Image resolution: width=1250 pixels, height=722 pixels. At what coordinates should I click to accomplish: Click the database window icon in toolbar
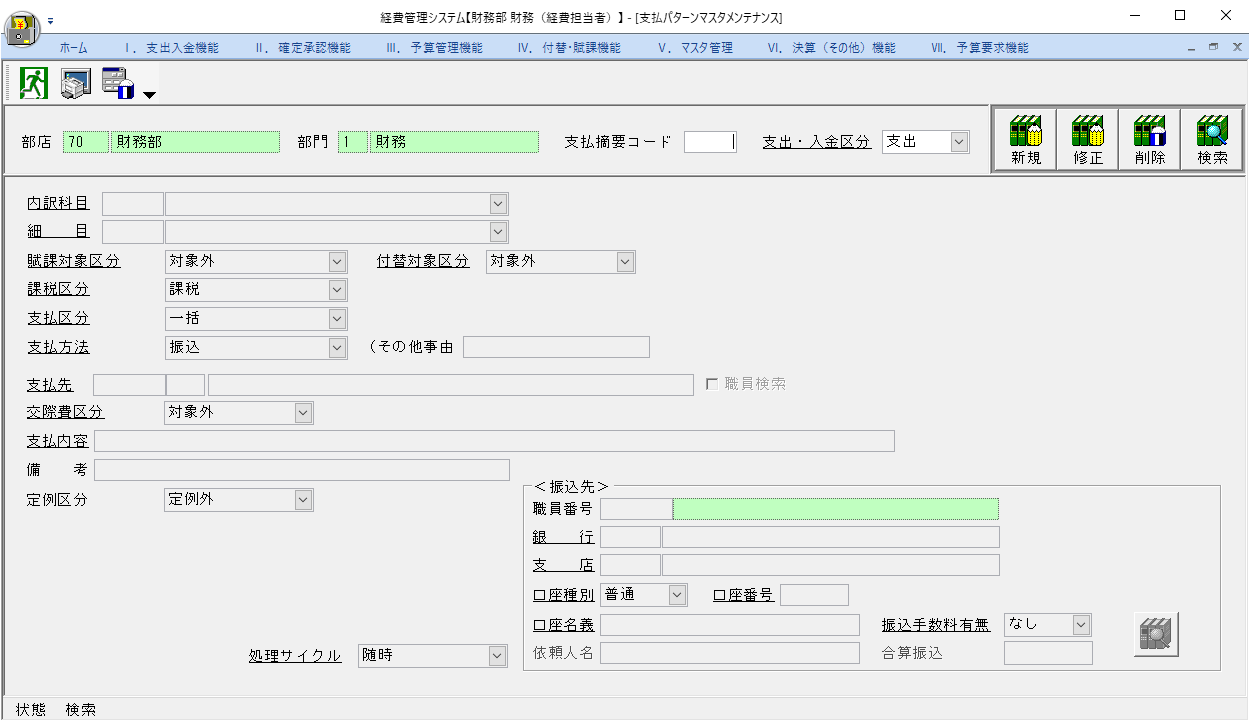[x=118, y=83]
